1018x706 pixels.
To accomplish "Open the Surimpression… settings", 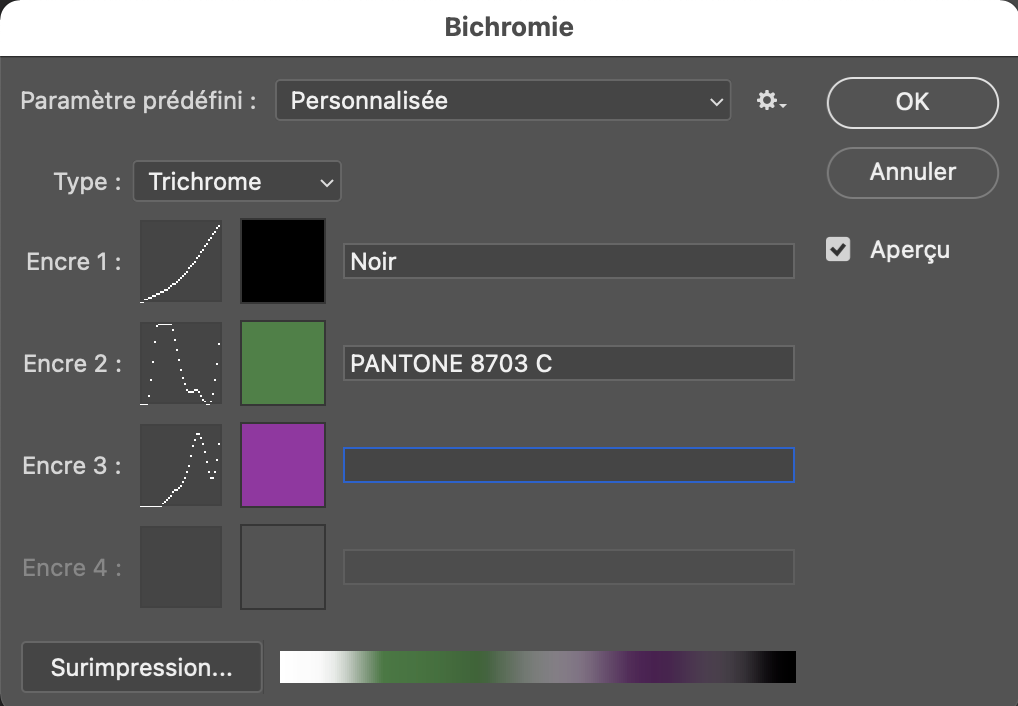I will (141, 667).
